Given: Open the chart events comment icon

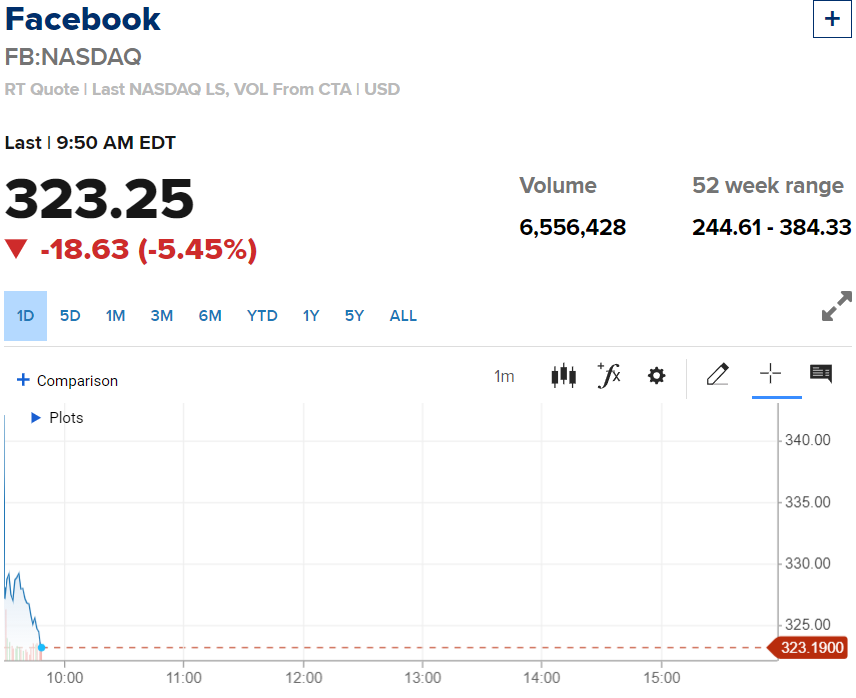Looking at the screenshot, I should coord(821,374).
